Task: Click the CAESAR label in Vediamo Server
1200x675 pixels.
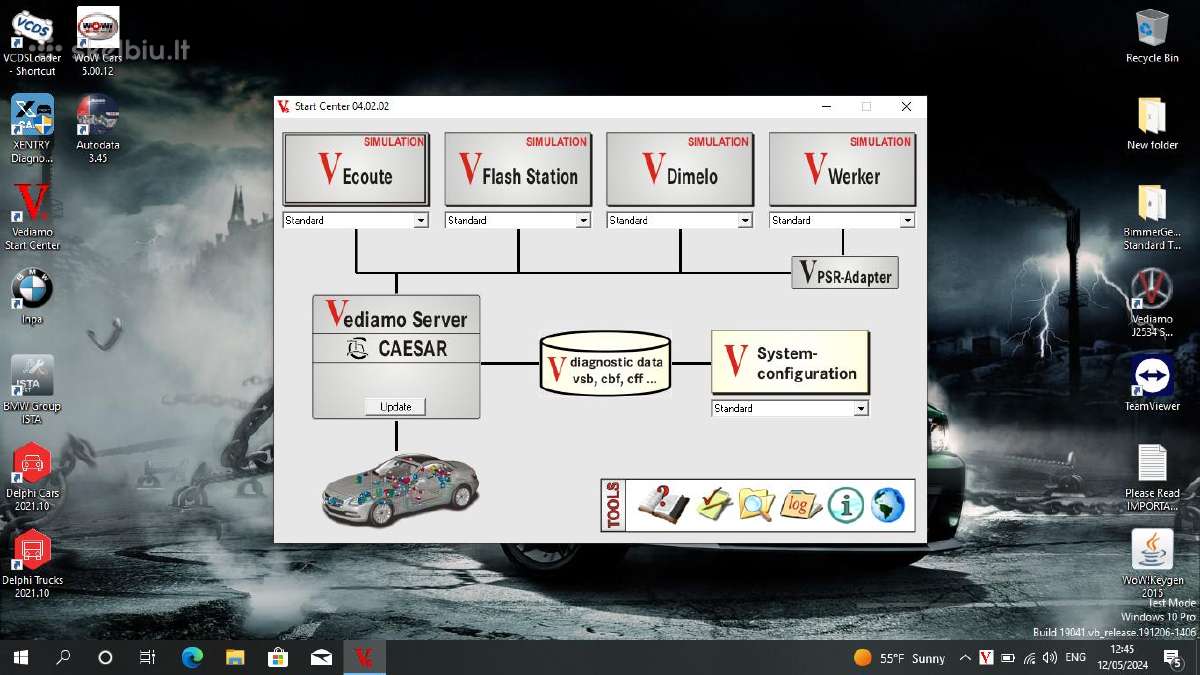Action: tap(396, 349)
